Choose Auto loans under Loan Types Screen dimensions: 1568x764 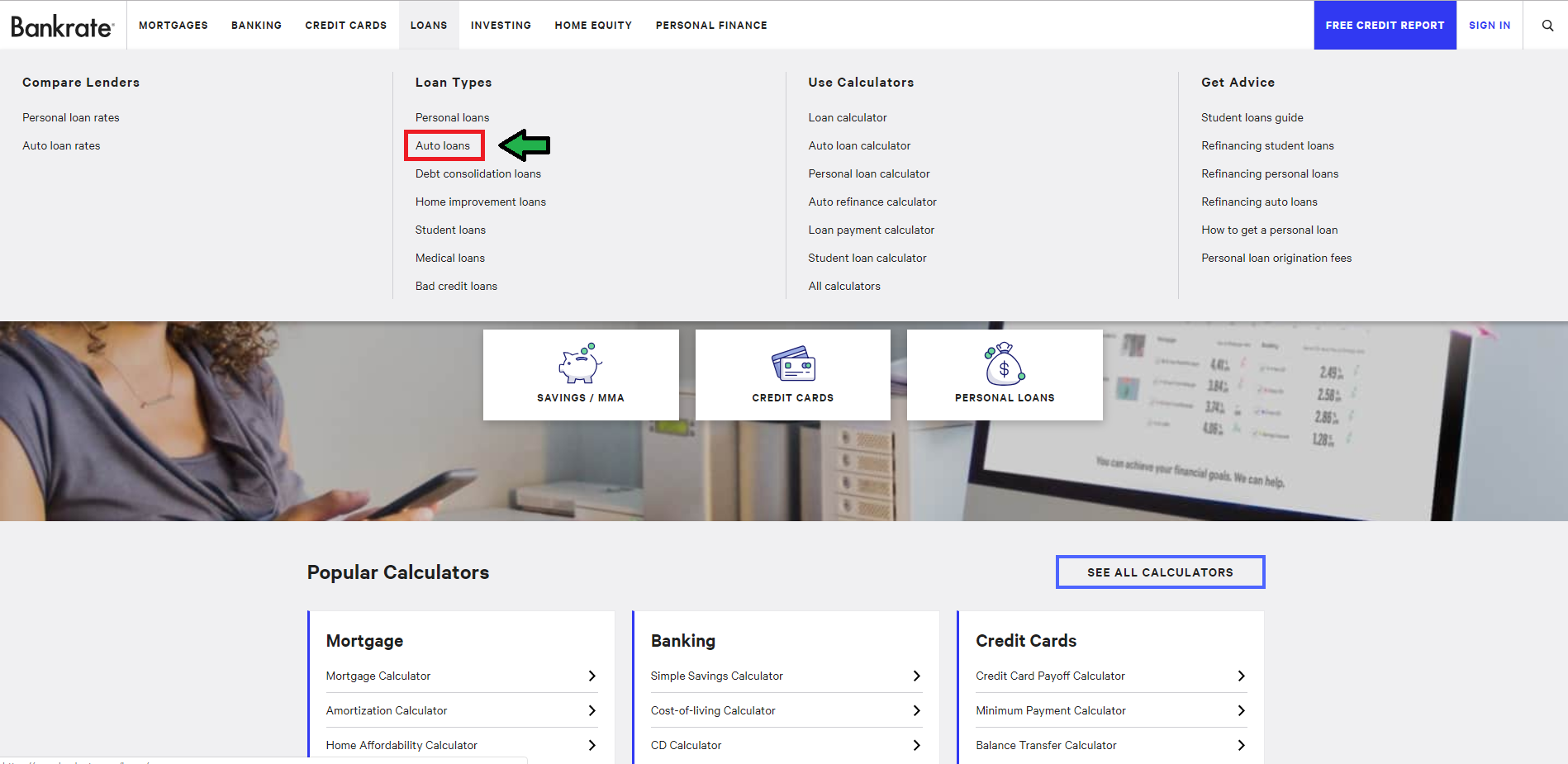(x=443, y=145)
